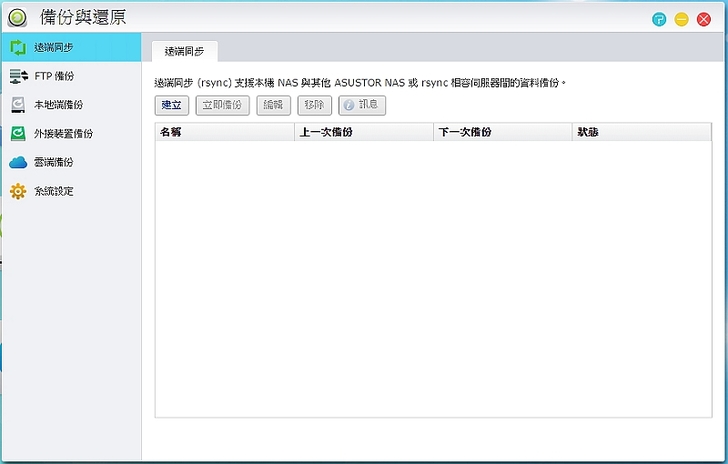This screenshot has height=464, width=728.
Task: Open FTP 備份 via its sidebar icon
Action: [17, 76]
